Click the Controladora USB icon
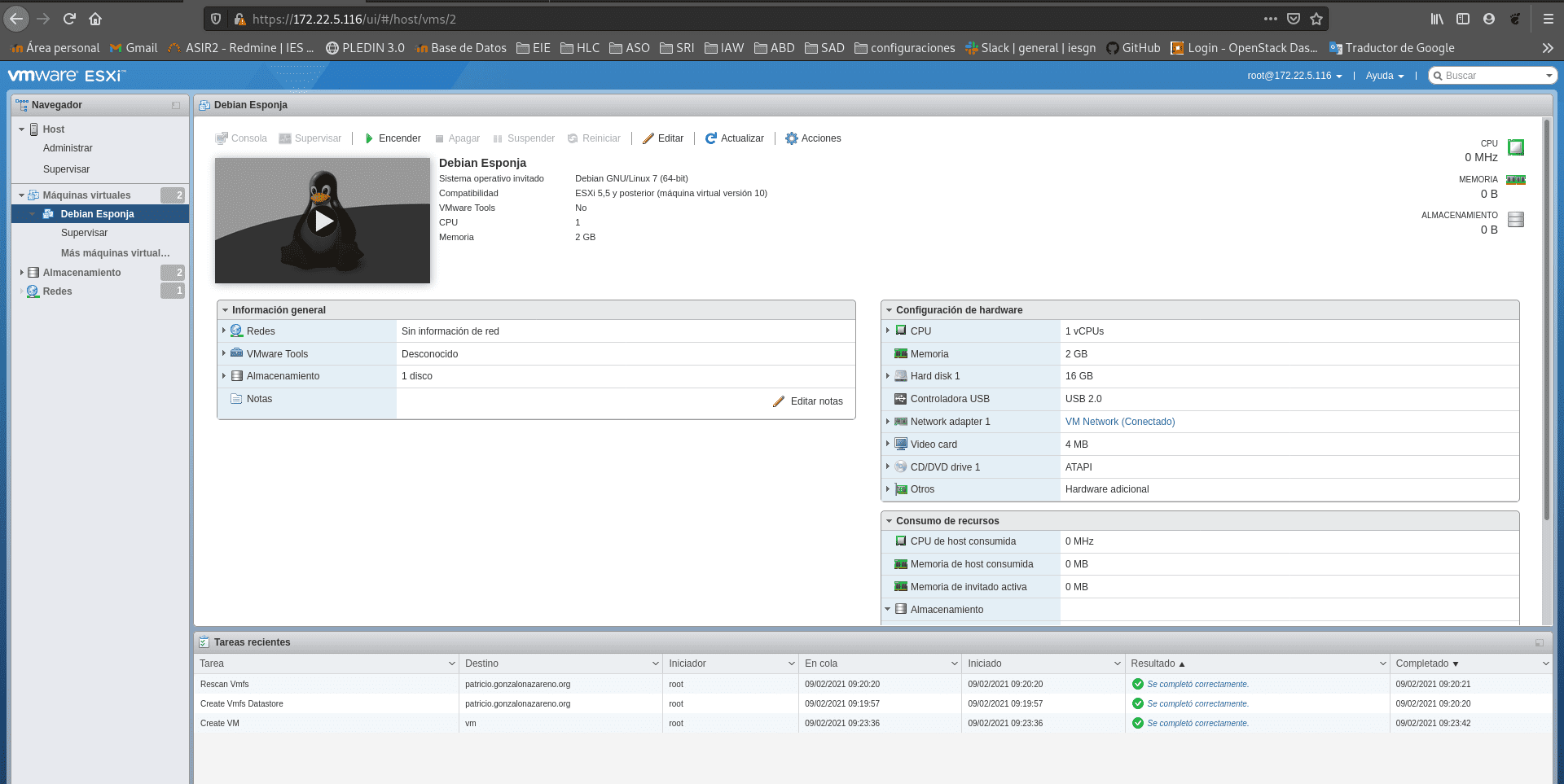 [901, 399]
